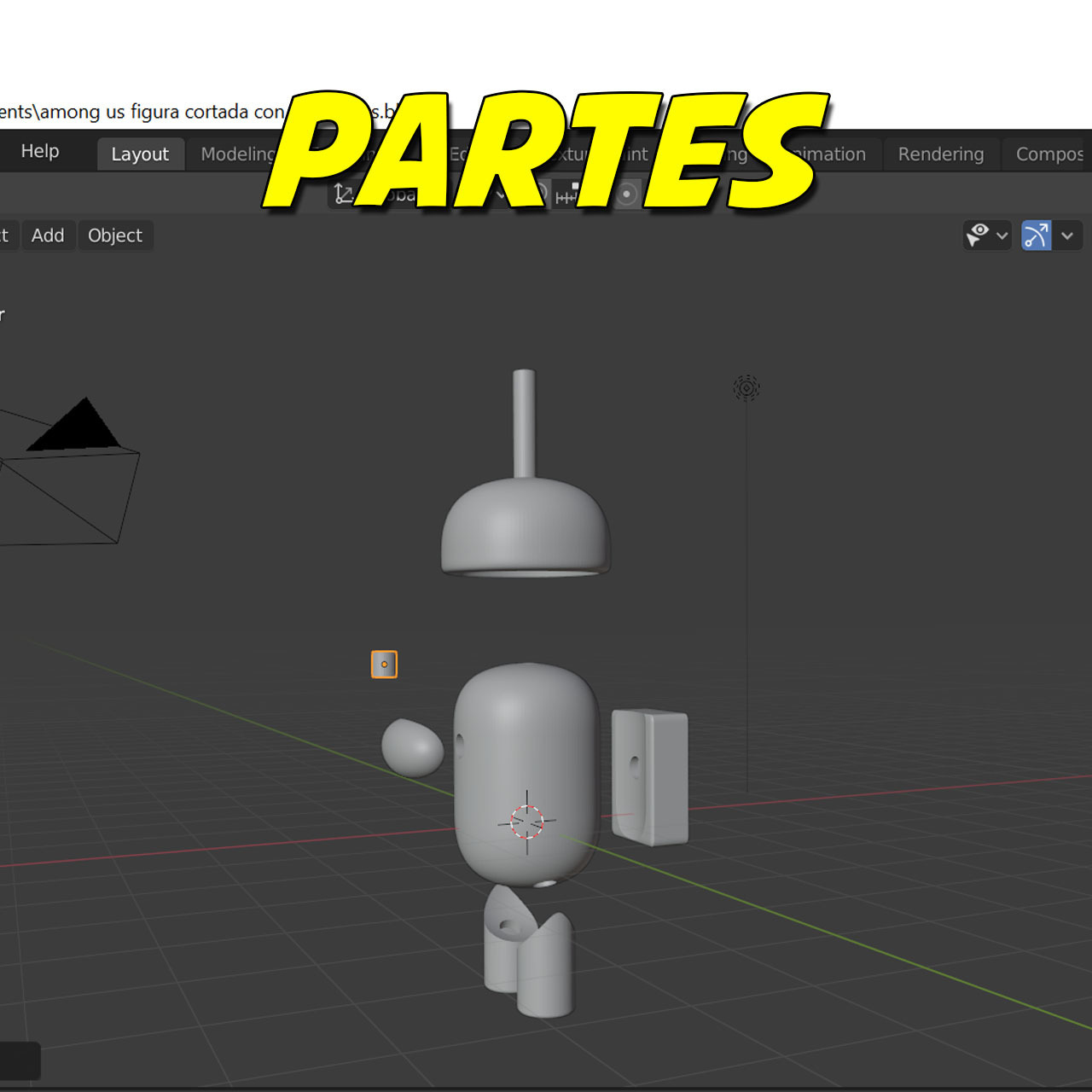The width and height of the screenshot is (1092, 1092).
Task: Toggle the Show Gizmos button
Action: point(1035,235)
